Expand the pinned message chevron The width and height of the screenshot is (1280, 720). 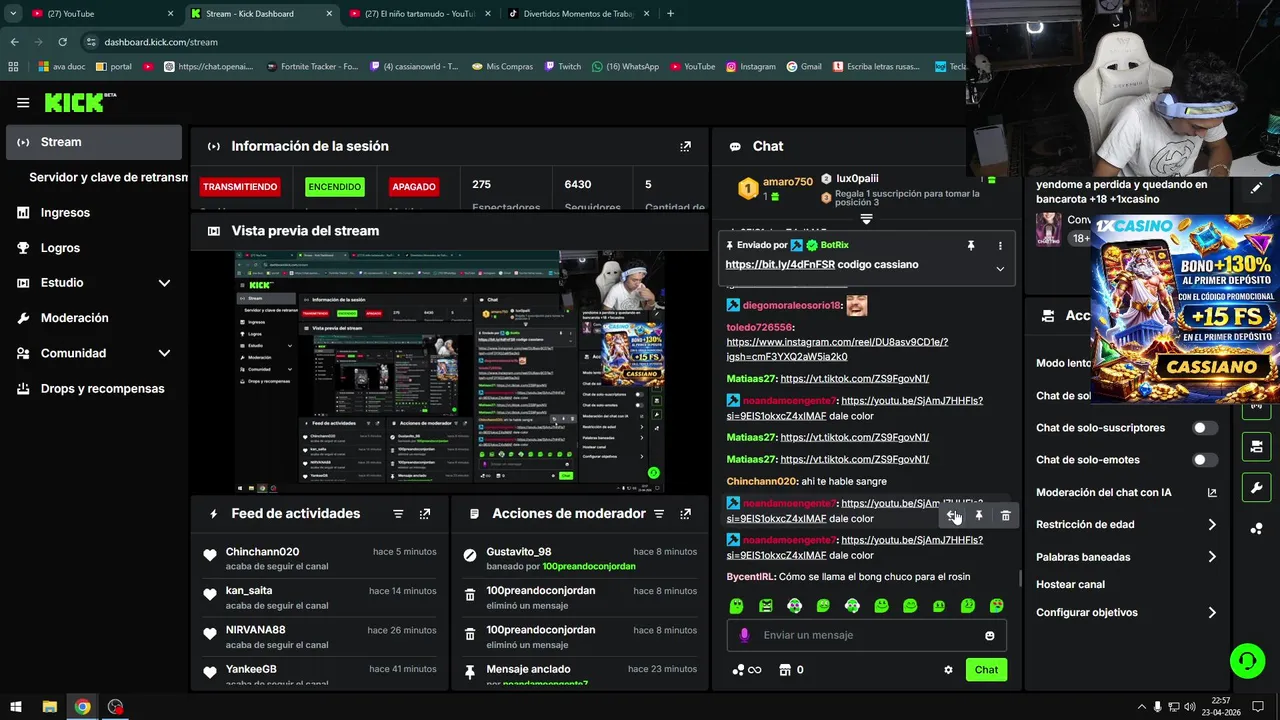click(x=1000, y=268)
